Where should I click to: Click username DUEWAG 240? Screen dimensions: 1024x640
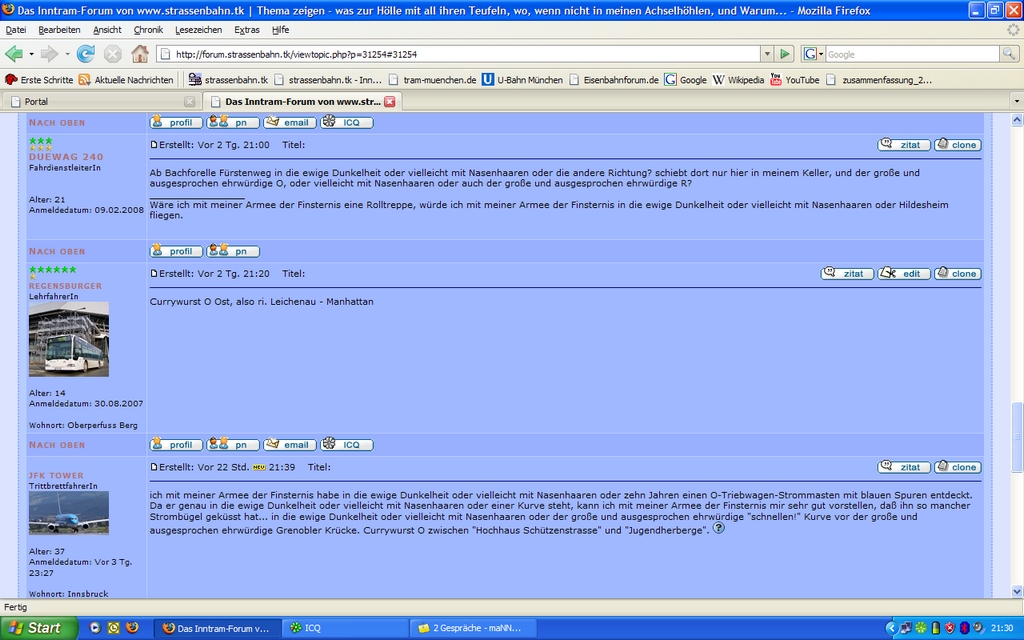point(66,157)
